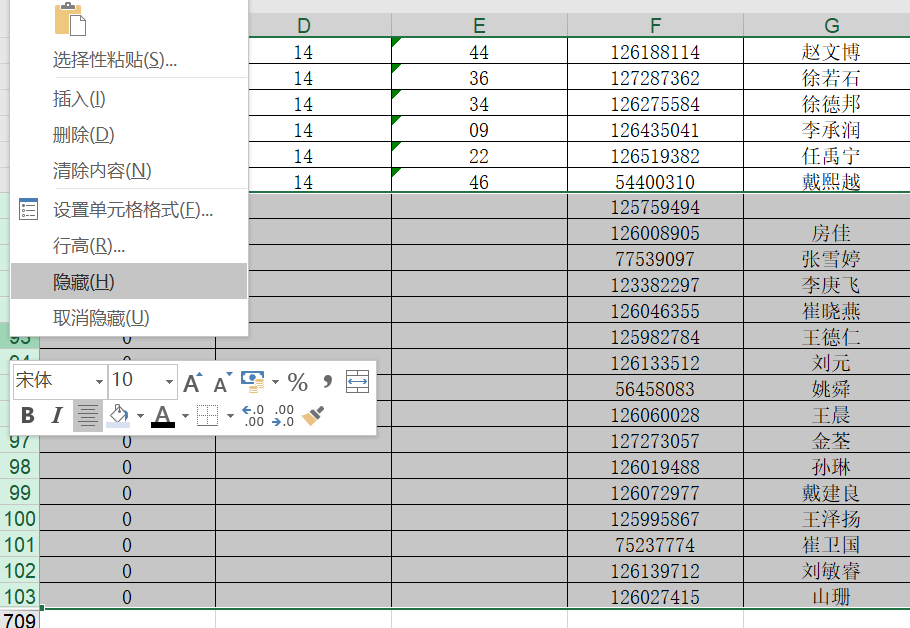Screen dimensions: 910x628
Task: Select row 100 header
Action: tap(20, 519)
